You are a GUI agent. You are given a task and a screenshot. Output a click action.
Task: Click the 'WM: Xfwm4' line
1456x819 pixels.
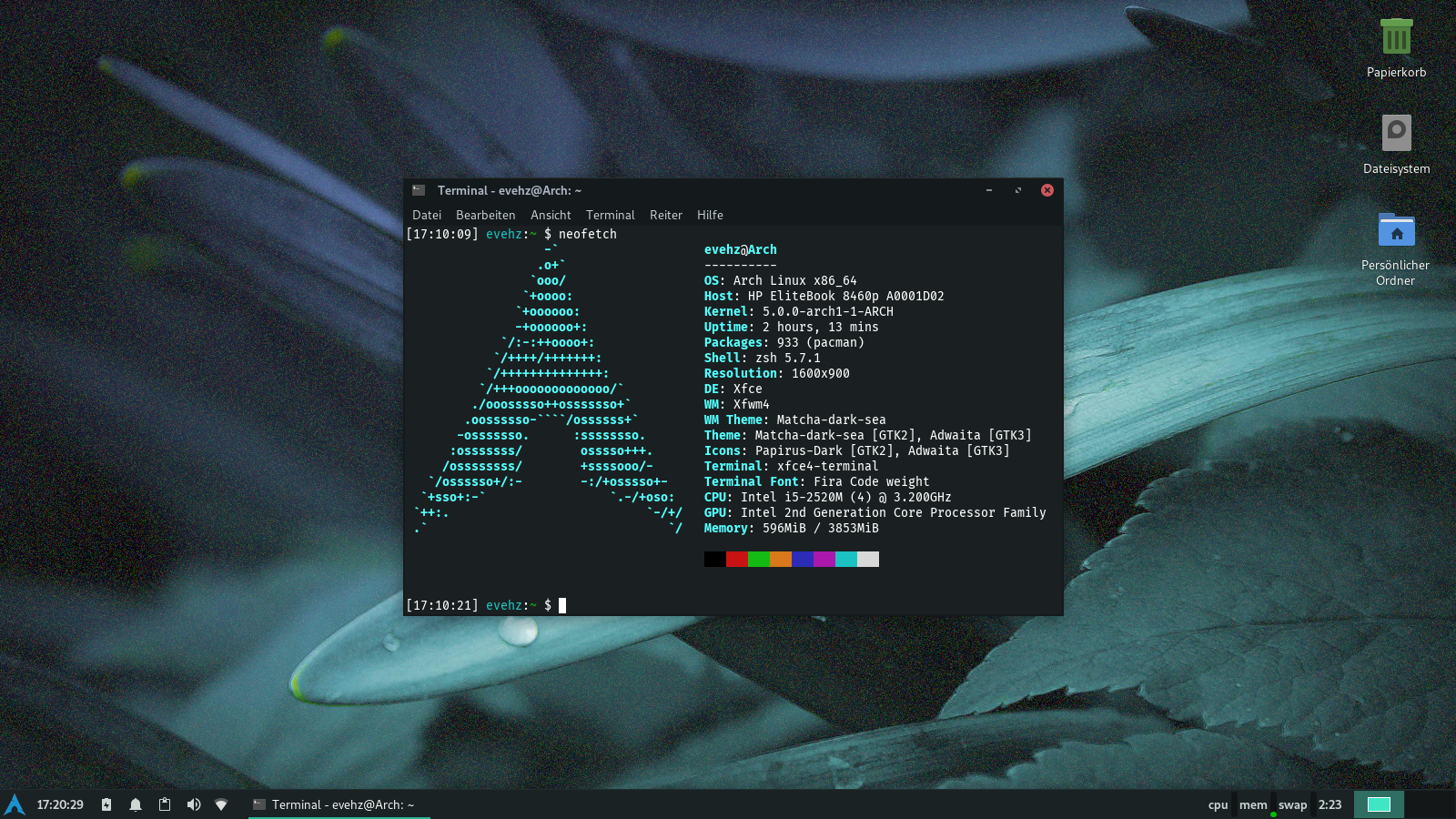(737, 404)
